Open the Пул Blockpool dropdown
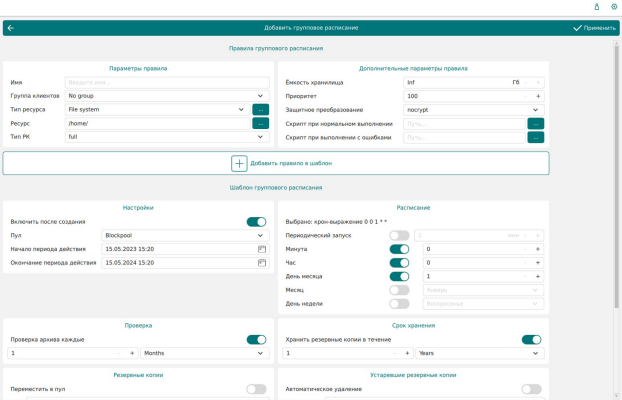Image resolution: width=622 pixels, height=400 pixels. (x=185, y=235)
